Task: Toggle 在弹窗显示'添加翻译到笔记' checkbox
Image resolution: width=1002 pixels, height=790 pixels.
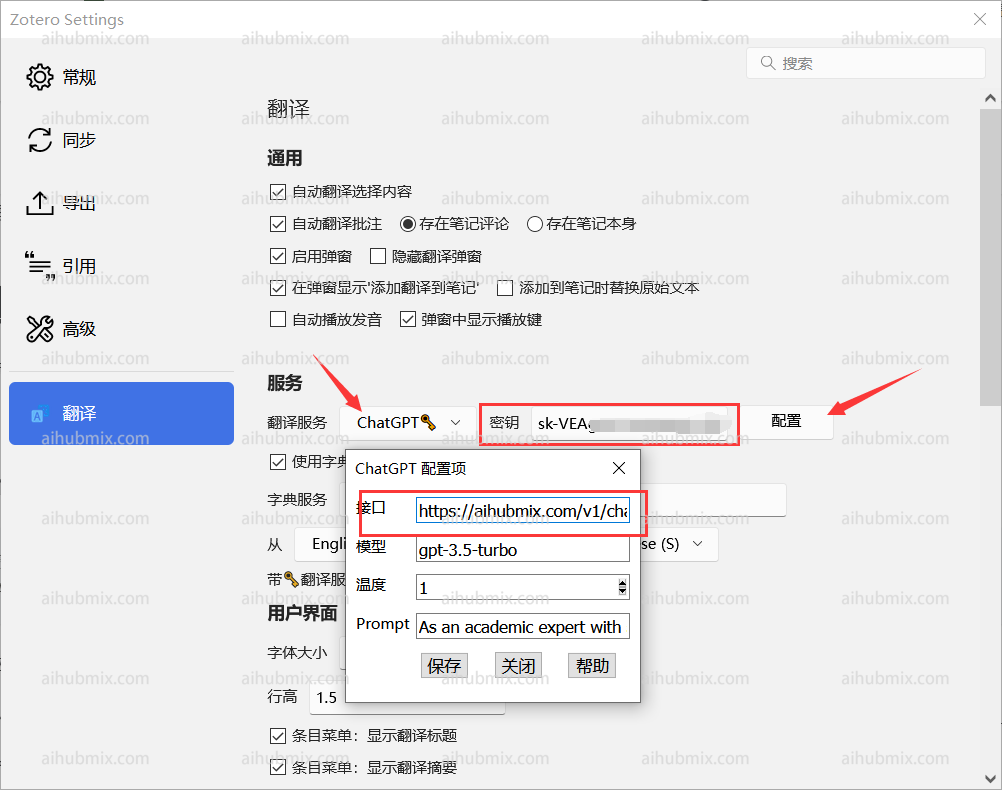Action: coord(278,288)
